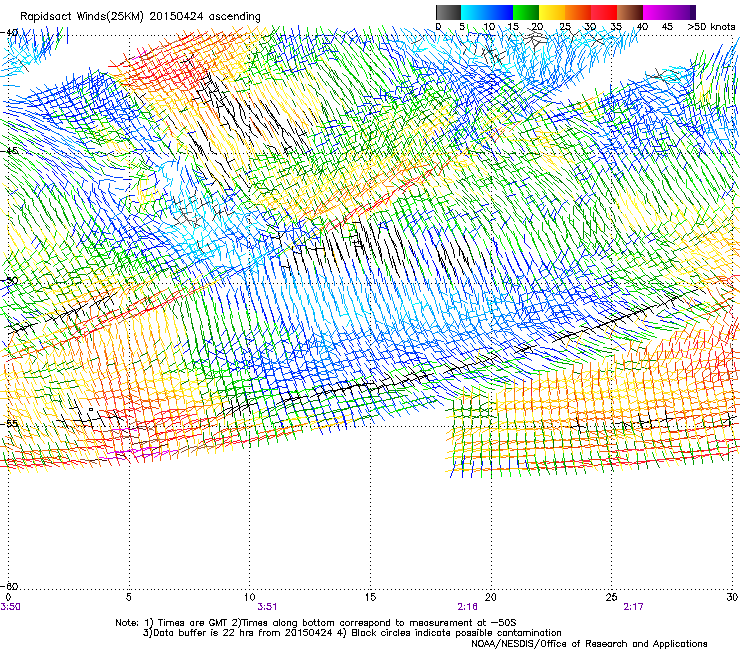Click the '>50 knots' legend label
The height and width of the screenshot is (650, 740).
coord(711,27)
